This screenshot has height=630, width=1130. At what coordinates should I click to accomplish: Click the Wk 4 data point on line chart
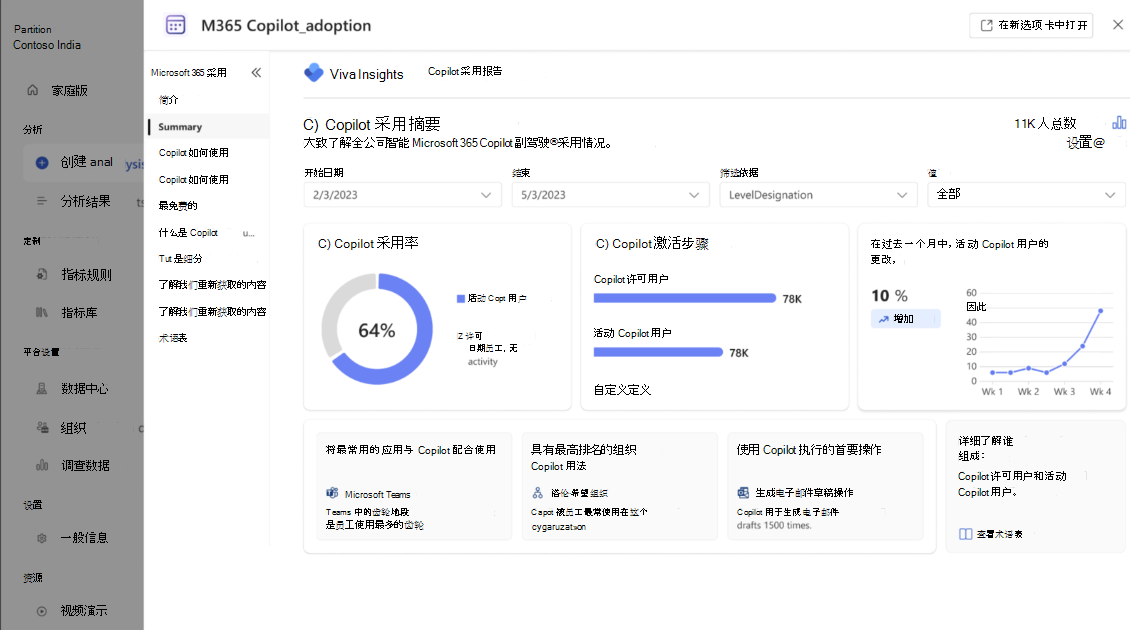(1100, 311)
